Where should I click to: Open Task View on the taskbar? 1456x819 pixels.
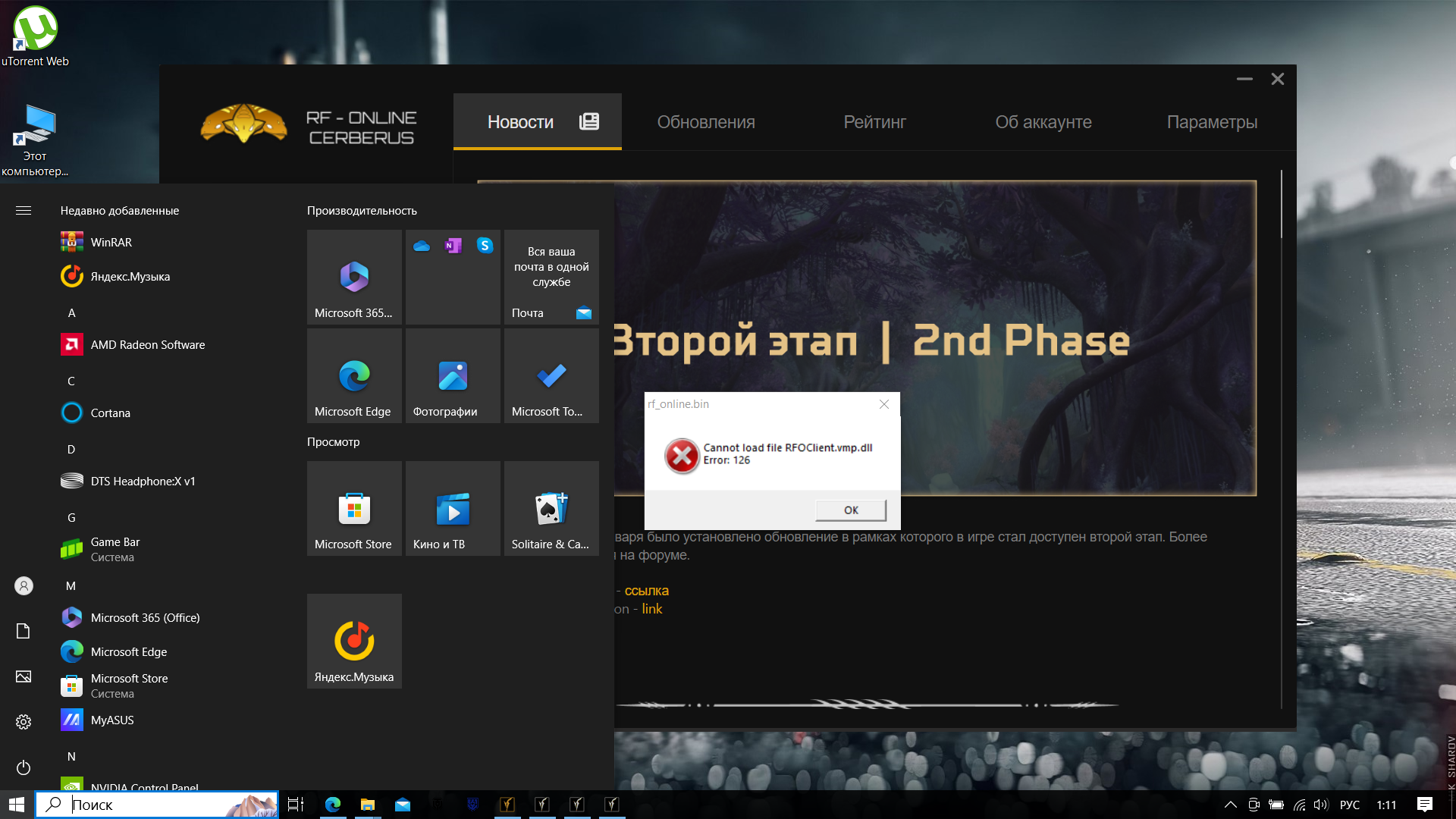click(296, 805)
